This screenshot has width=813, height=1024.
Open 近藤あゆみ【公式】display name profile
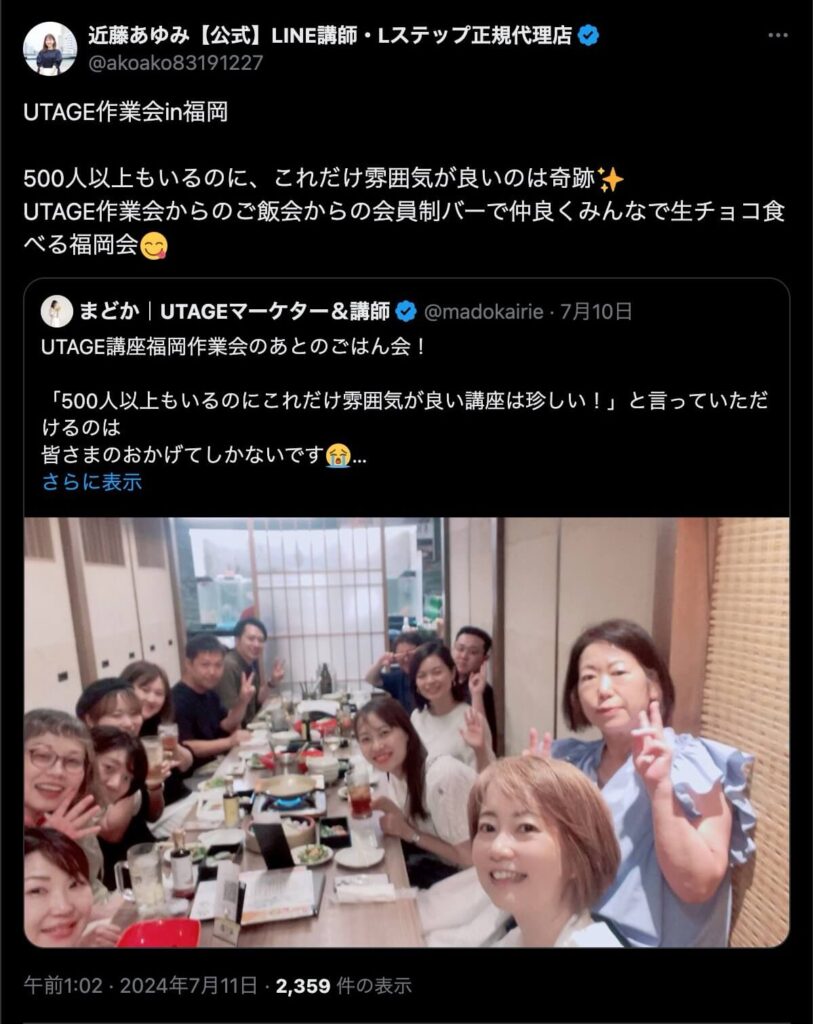330,35
